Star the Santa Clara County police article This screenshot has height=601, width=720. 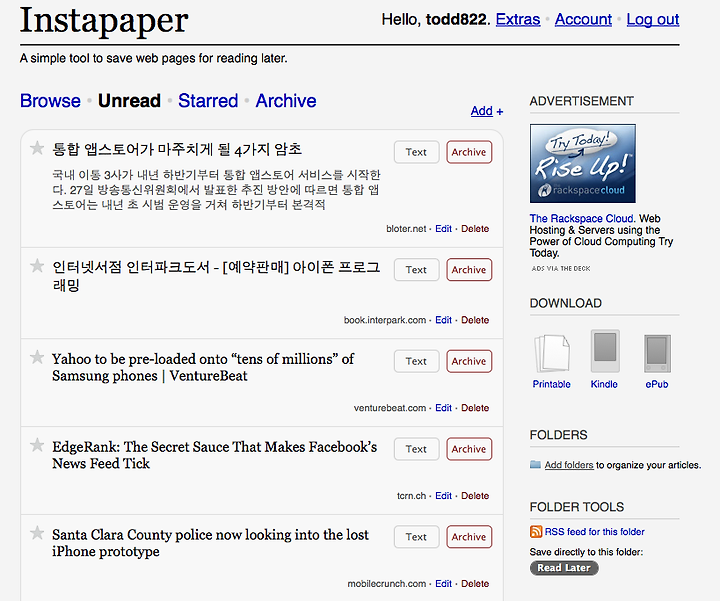(37, 533)
